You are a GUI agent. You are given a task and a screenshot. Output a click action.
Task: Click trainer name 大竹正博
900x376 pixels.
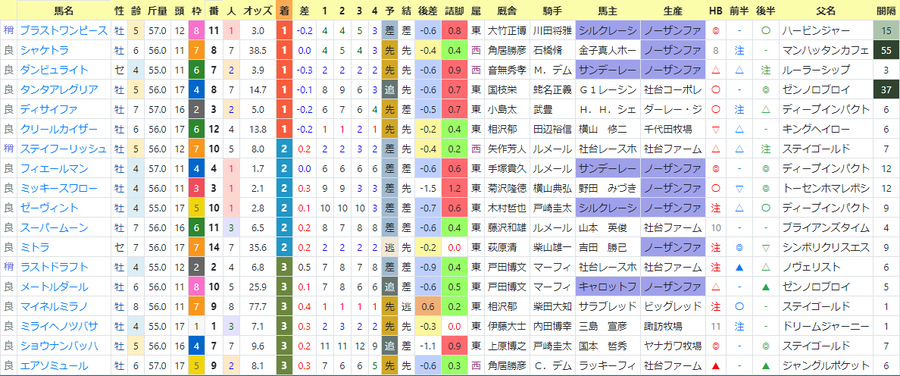[x=506, y=30]
